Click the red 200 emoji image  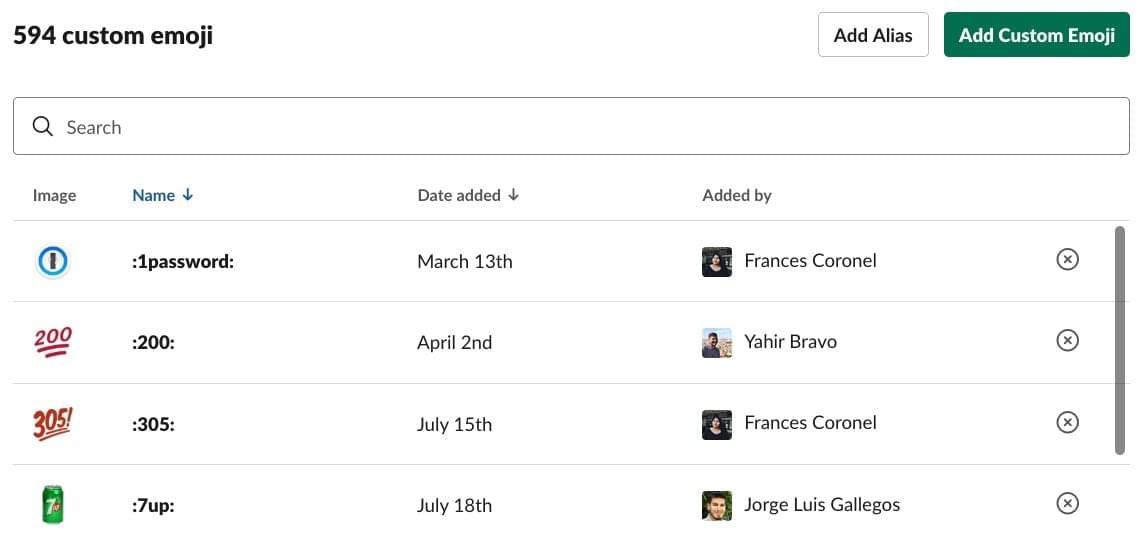point(53,342)
